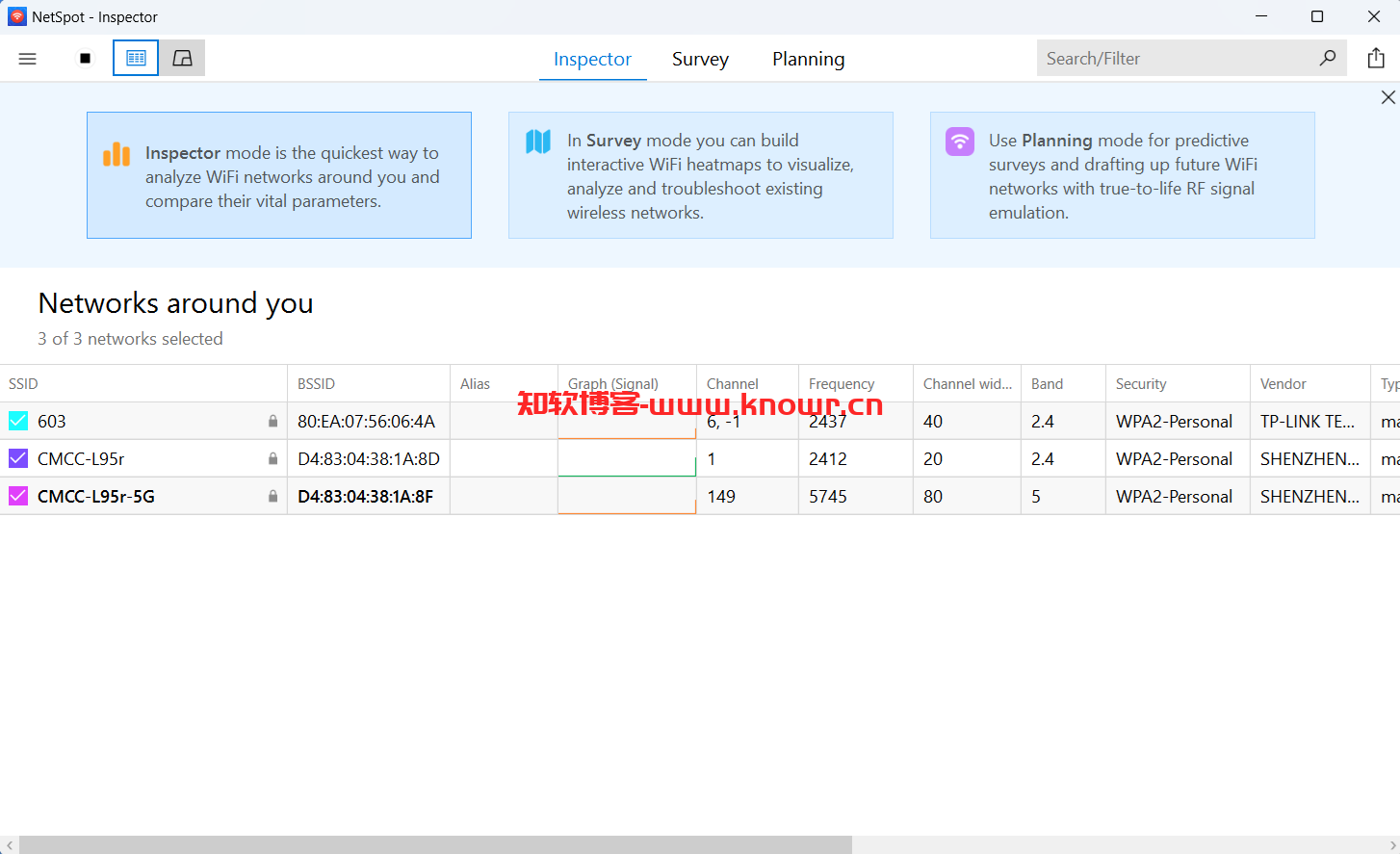This screenshot has height=854, width=1400.
Task: Uncheck the CMCC-L95r network checkbox
Action: (18, 458)
